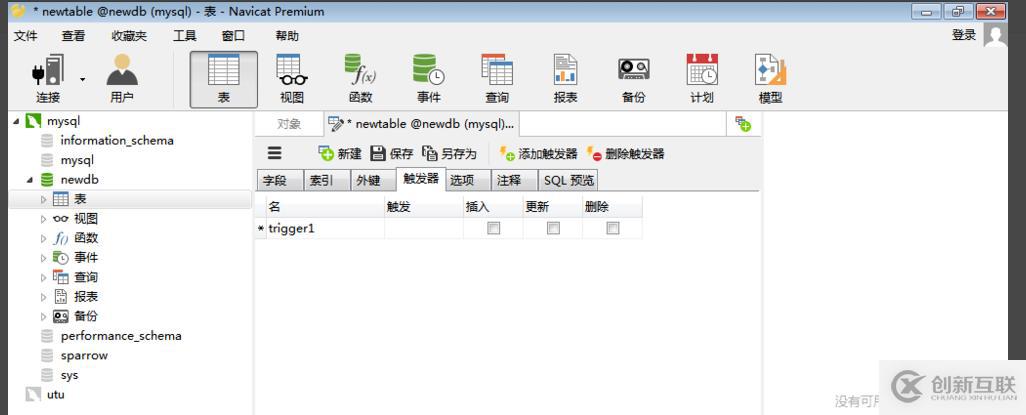Image resolution: width=1026 pixels, height=415 pixels.
Task: Click the hamburger menu icon in designer
Action: [275, 153]
